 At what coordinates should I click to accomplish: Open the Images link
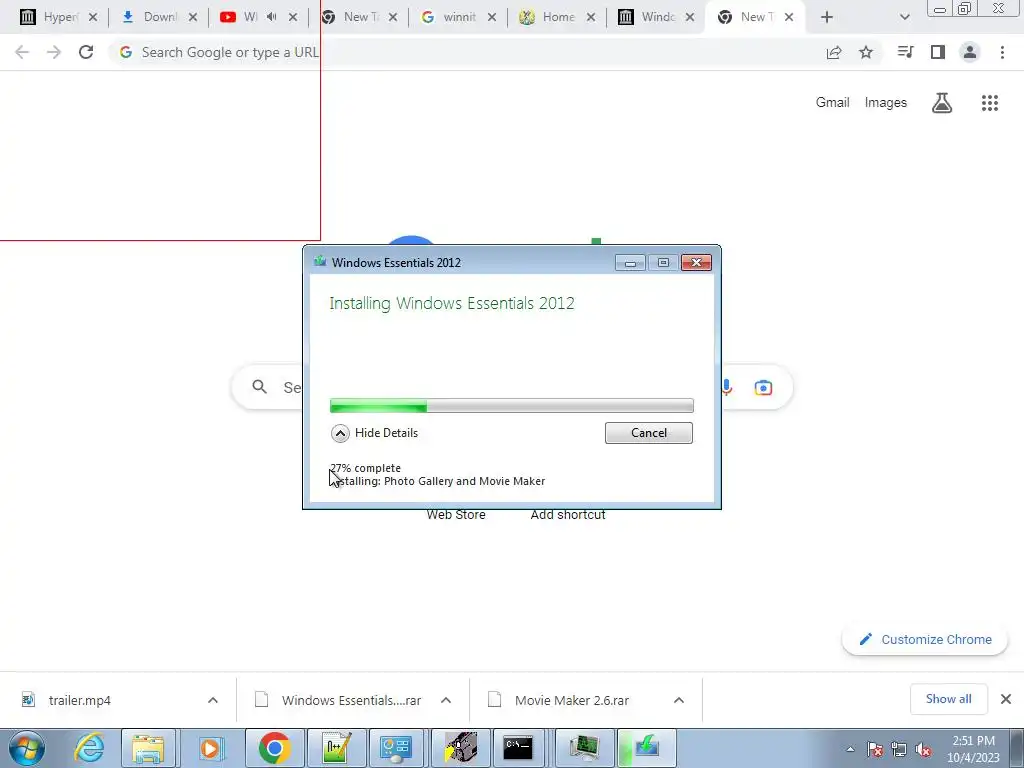coord(886,103)
